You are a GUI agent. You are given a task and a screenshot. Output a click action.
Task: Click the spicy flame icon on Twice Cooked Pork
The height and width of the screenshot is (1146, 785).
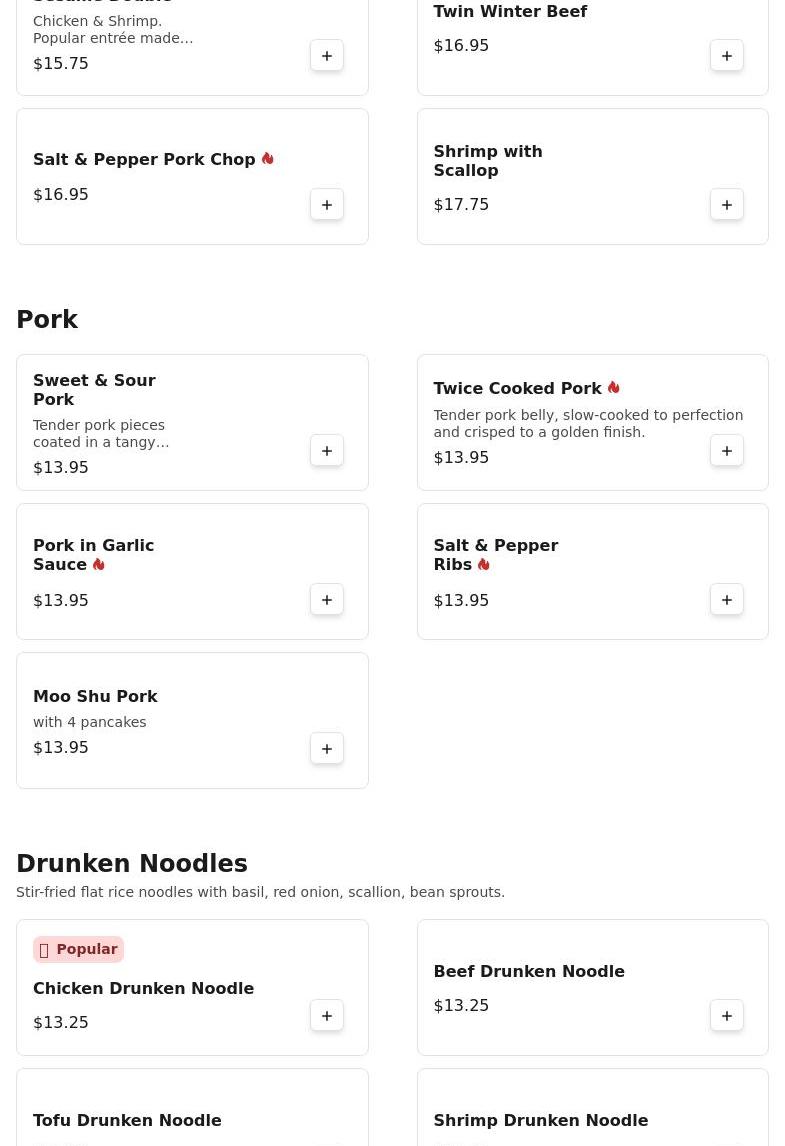click(x=613, y=388)
